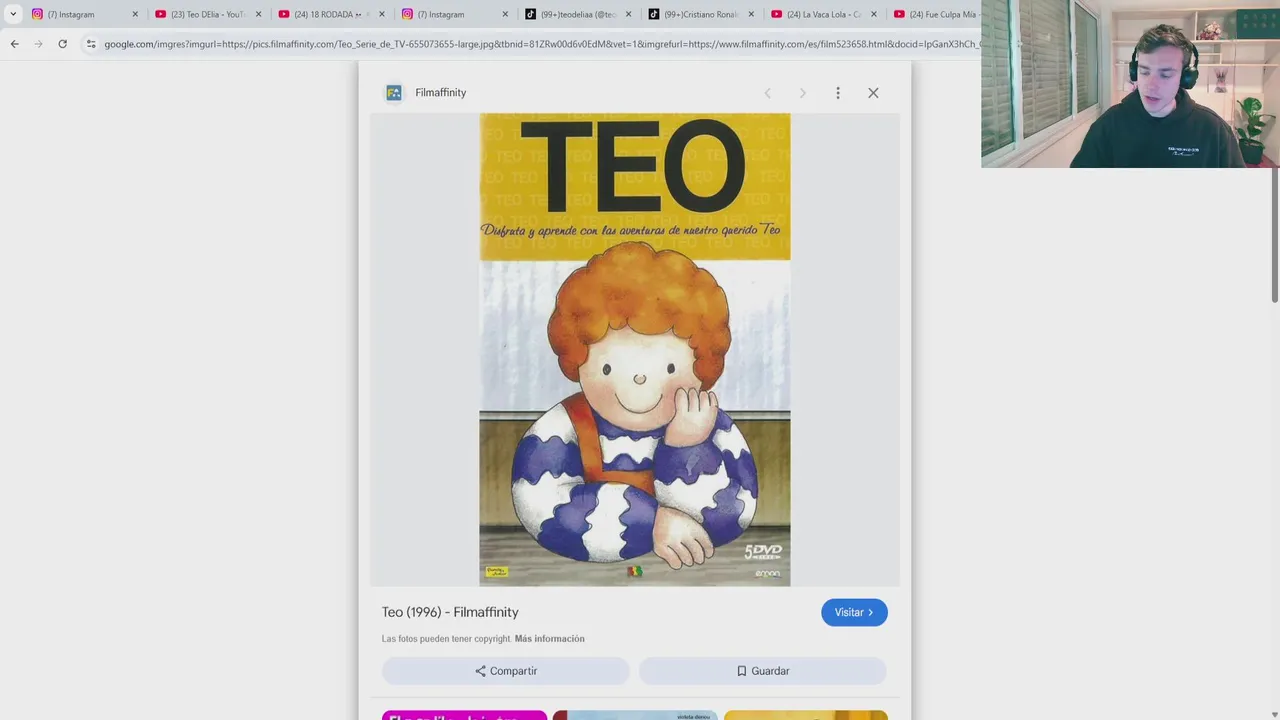Open the pink related image thumbnail
The image size is (1280, 720).
[x=464, y=715]
